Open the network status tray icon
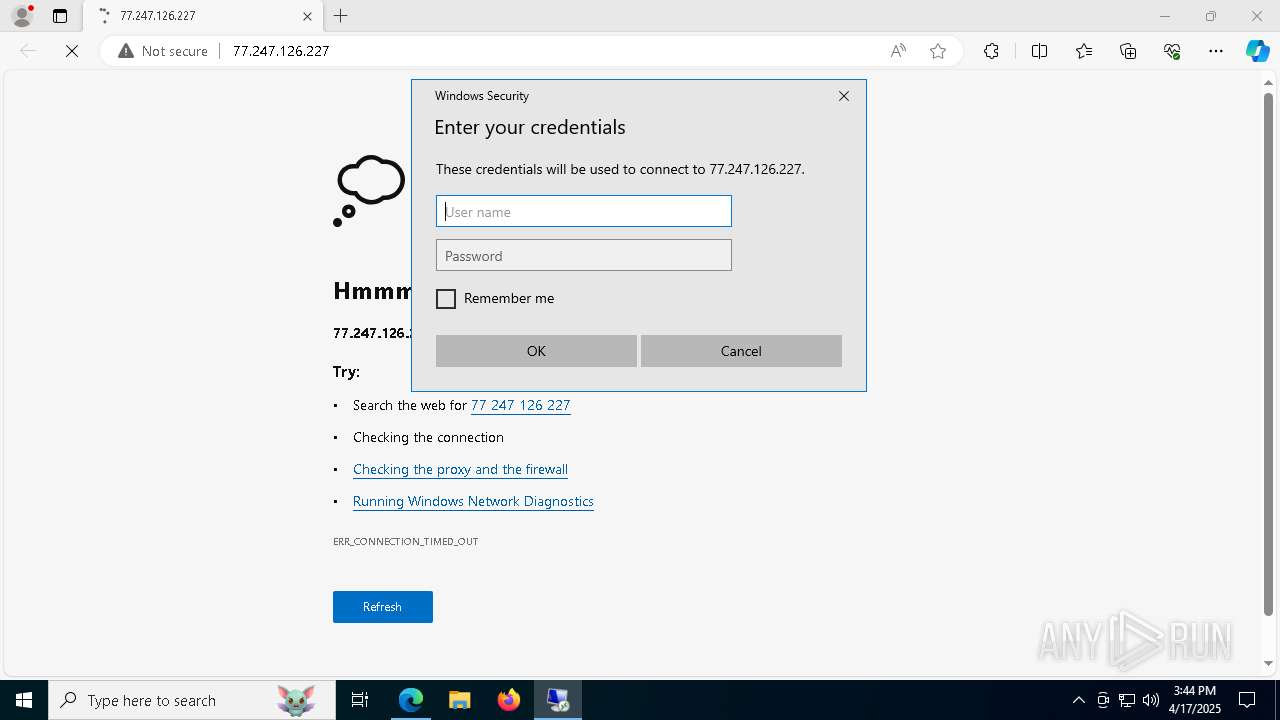Image resolution: width=1280 pixels, height=720 pixels. tap(1127, 700)
